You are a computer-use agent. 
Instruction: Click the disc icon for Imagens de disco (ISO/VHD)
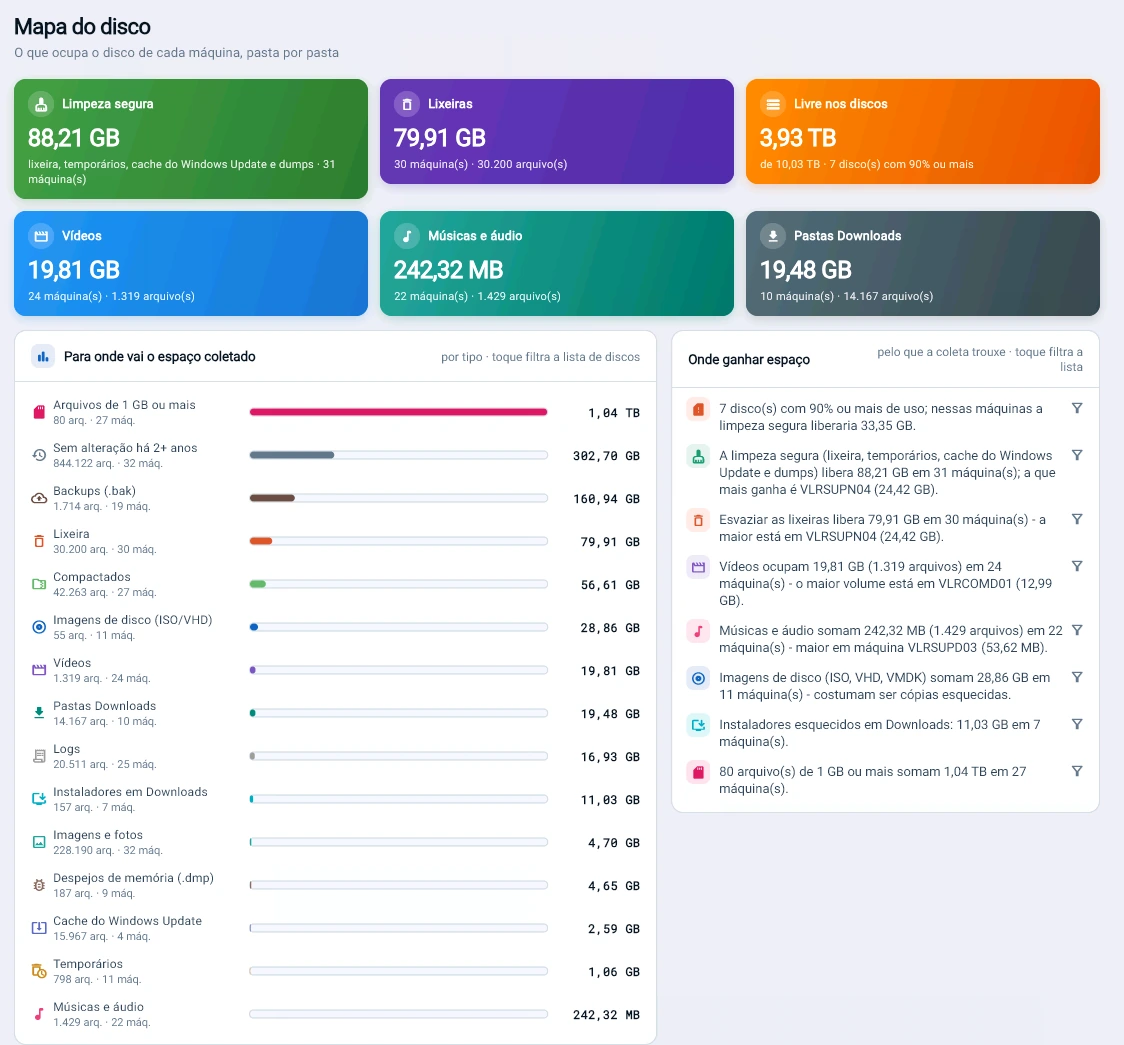(x=39, y=627)
